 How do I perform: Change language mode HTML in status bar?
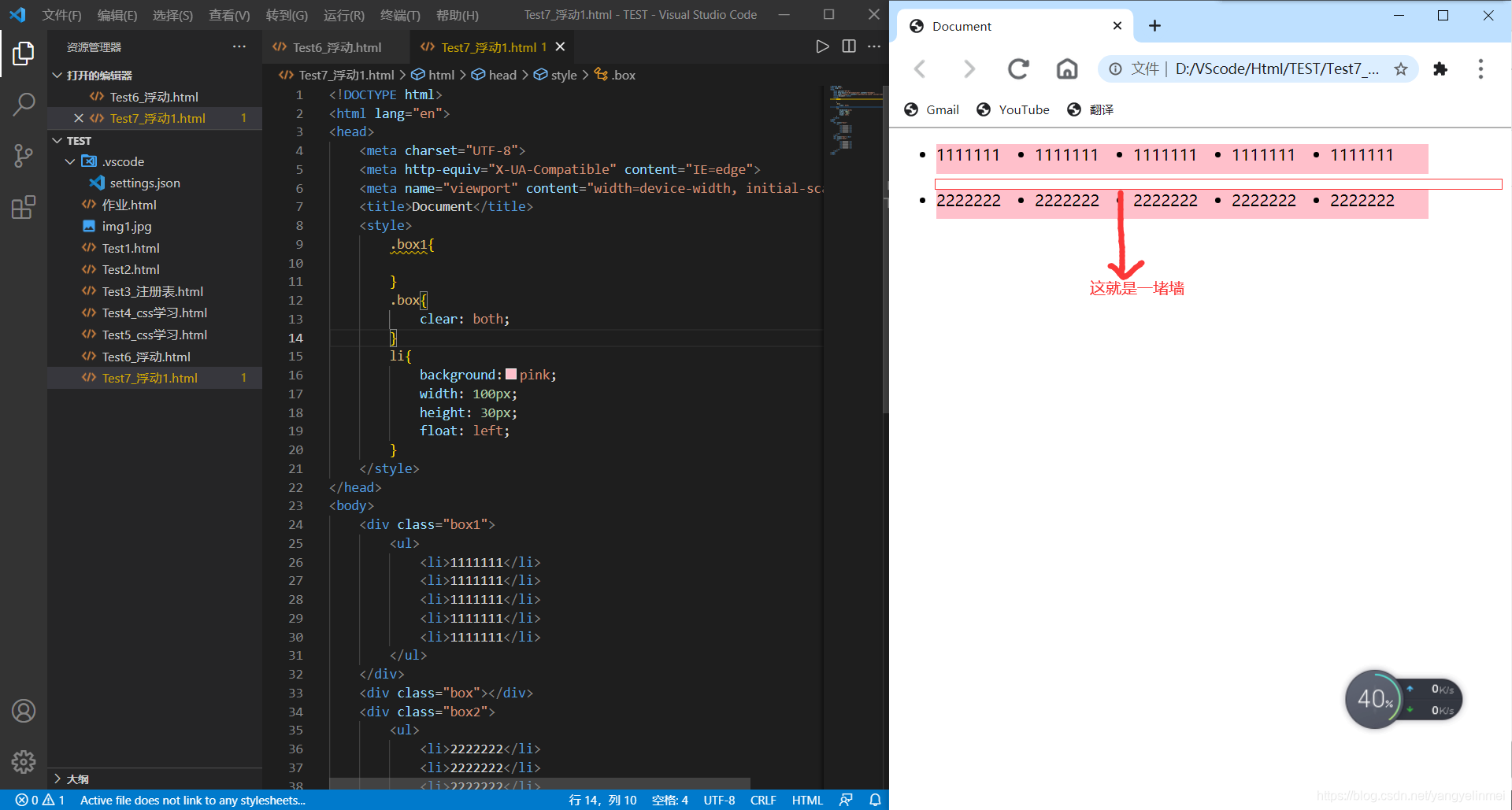pos(807,800)
